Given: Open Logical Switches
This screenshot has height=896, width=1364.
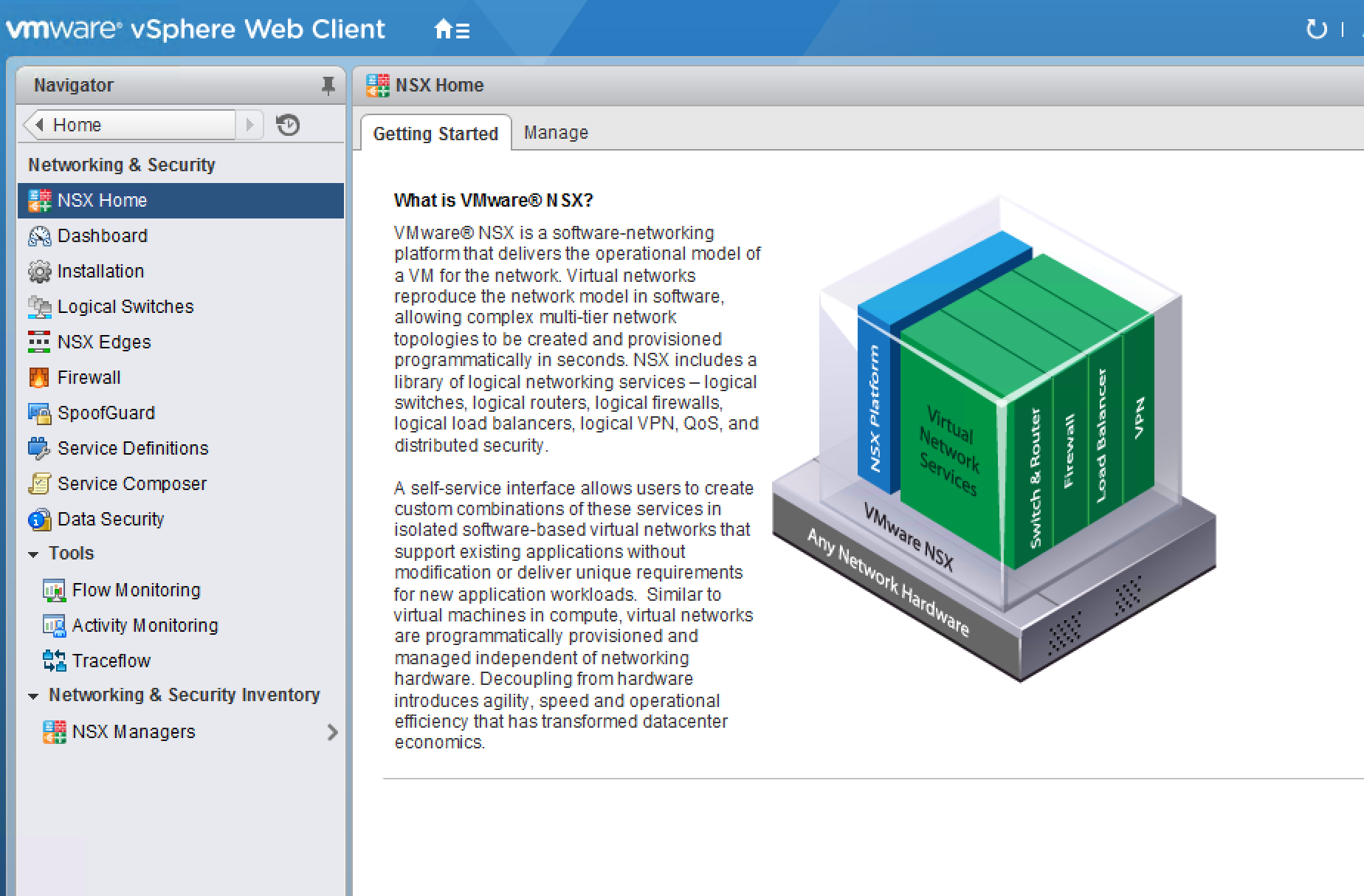Looking at the screenshot, I should (x=181, y=306).
